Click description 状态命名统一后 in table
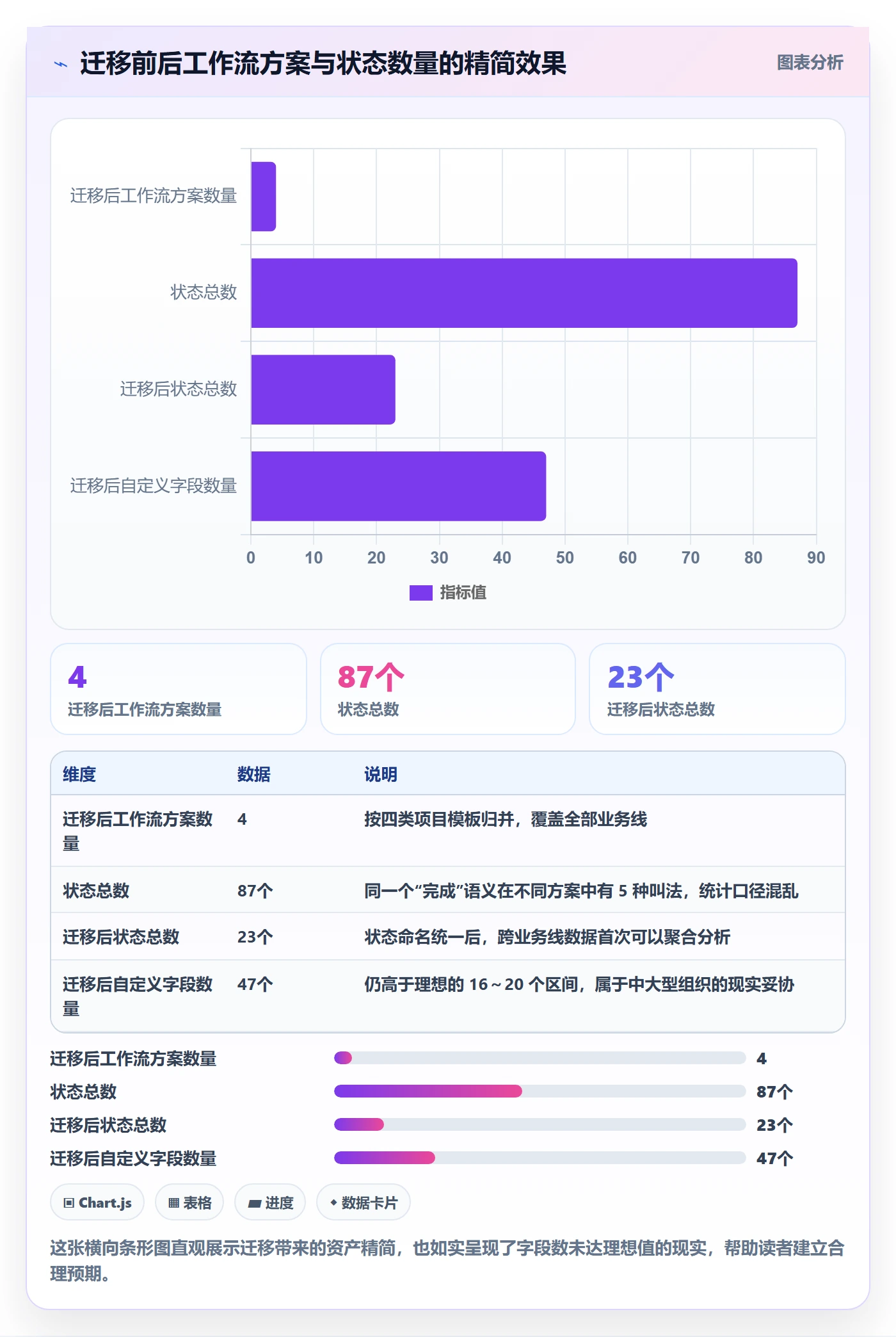896x1337 pixels. [x=547, y=937]
